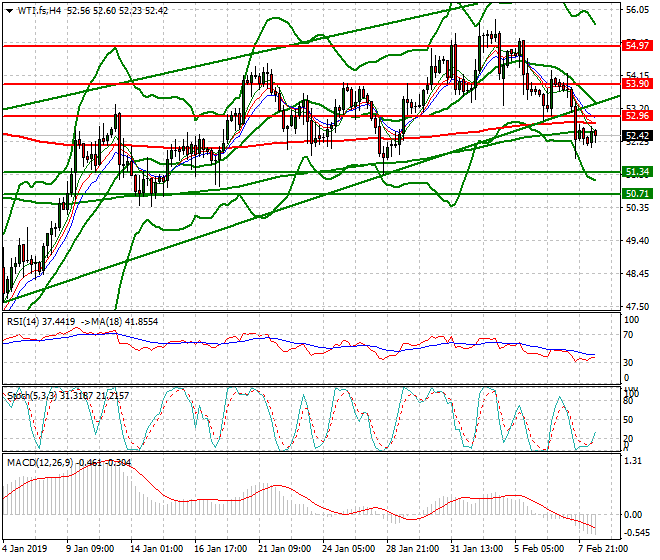Viewport: 660px width, 560px height.
Task: Click the 48.45 price axis value
Action: (x=637, y=274)
